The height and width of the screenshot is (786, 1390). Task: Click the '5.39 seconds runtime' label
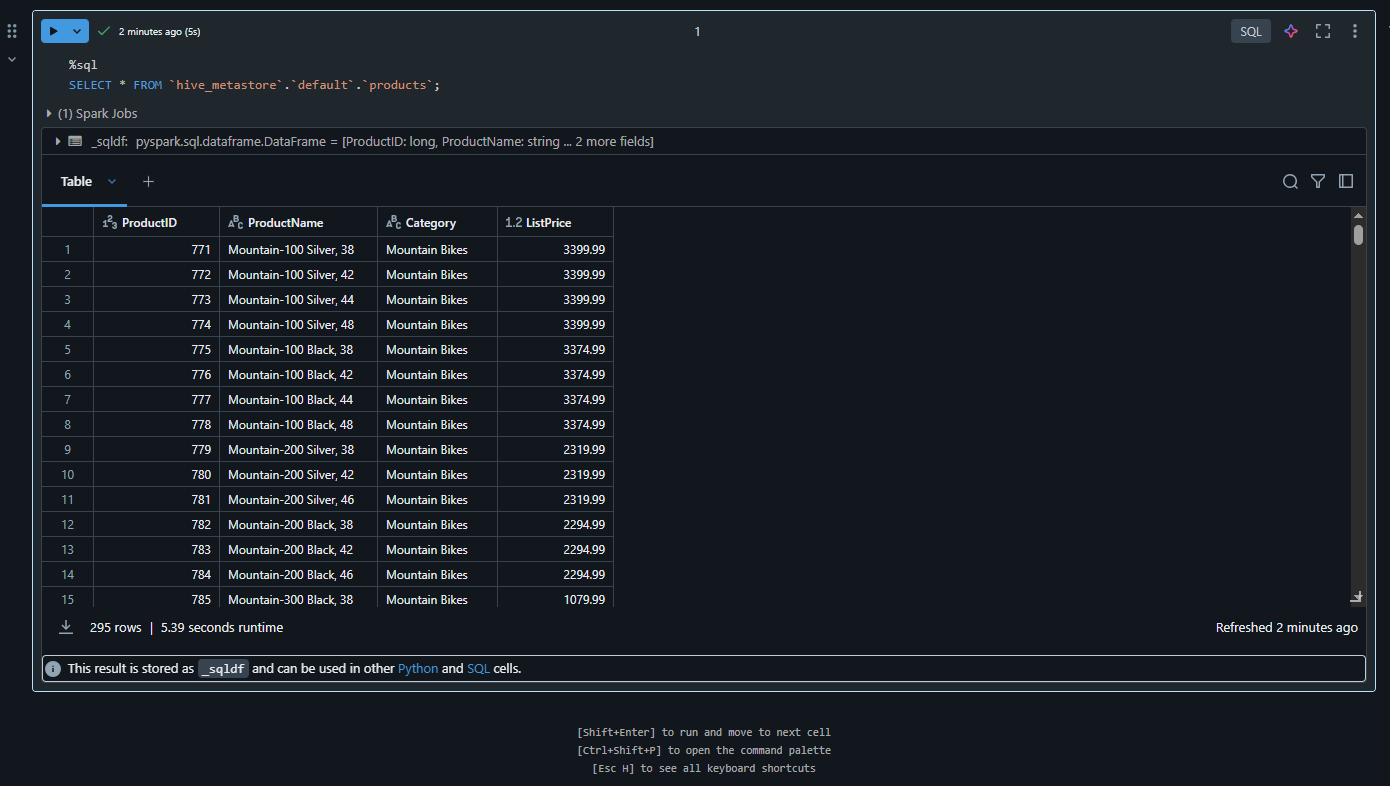coord(221,627)
